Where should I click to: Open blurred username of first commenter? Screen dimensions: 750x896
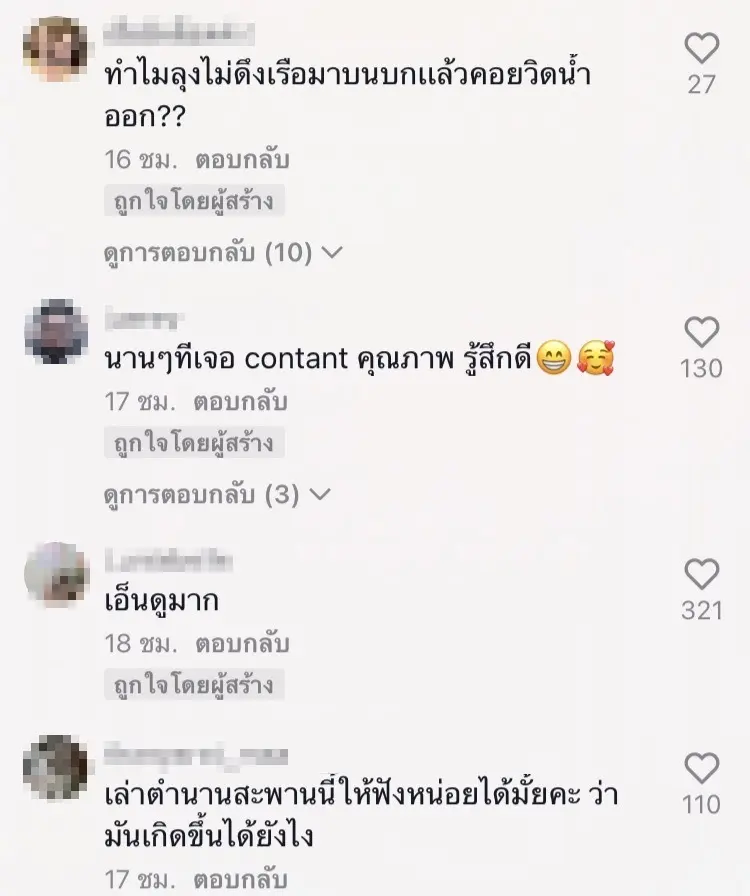pyautogui.click(x=179, y=33)
